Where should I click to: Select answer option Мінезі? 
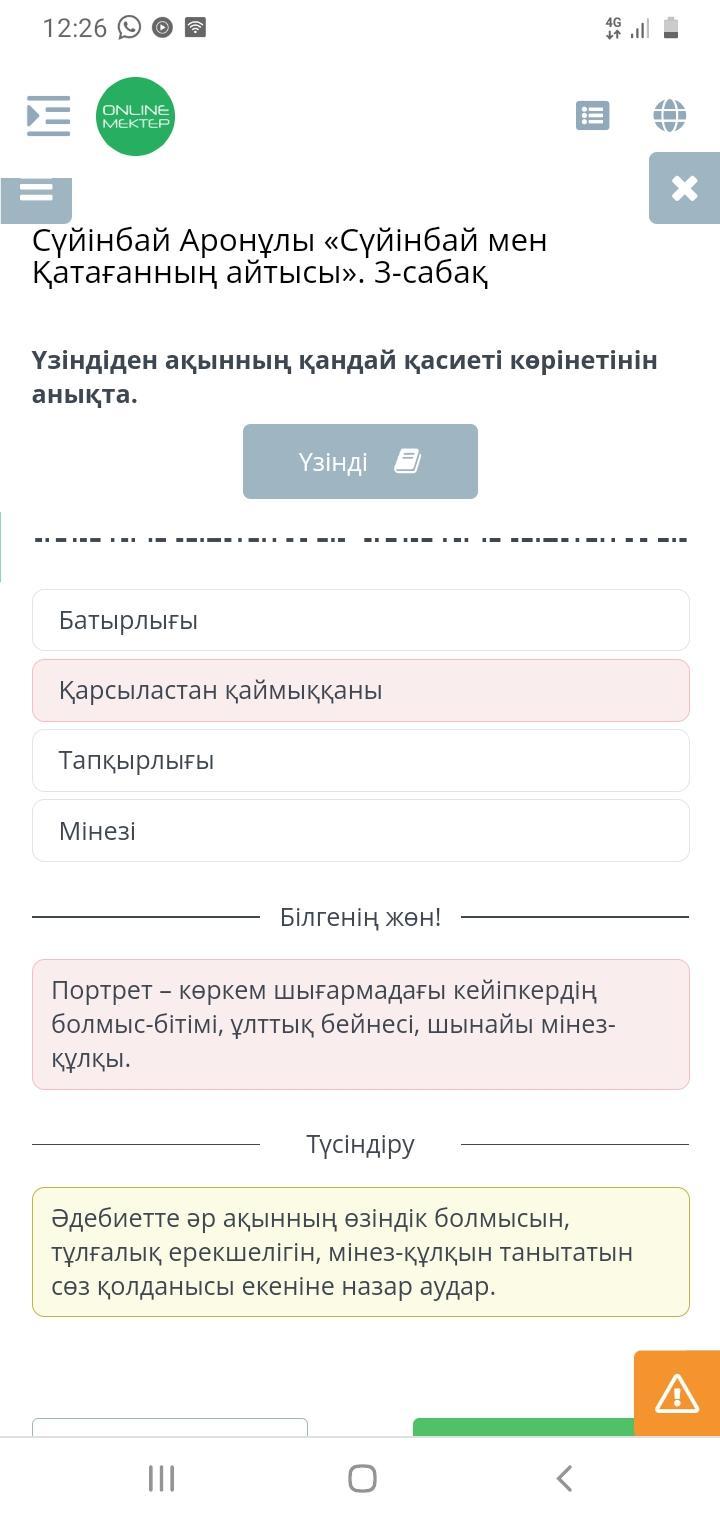coord(360,830)
